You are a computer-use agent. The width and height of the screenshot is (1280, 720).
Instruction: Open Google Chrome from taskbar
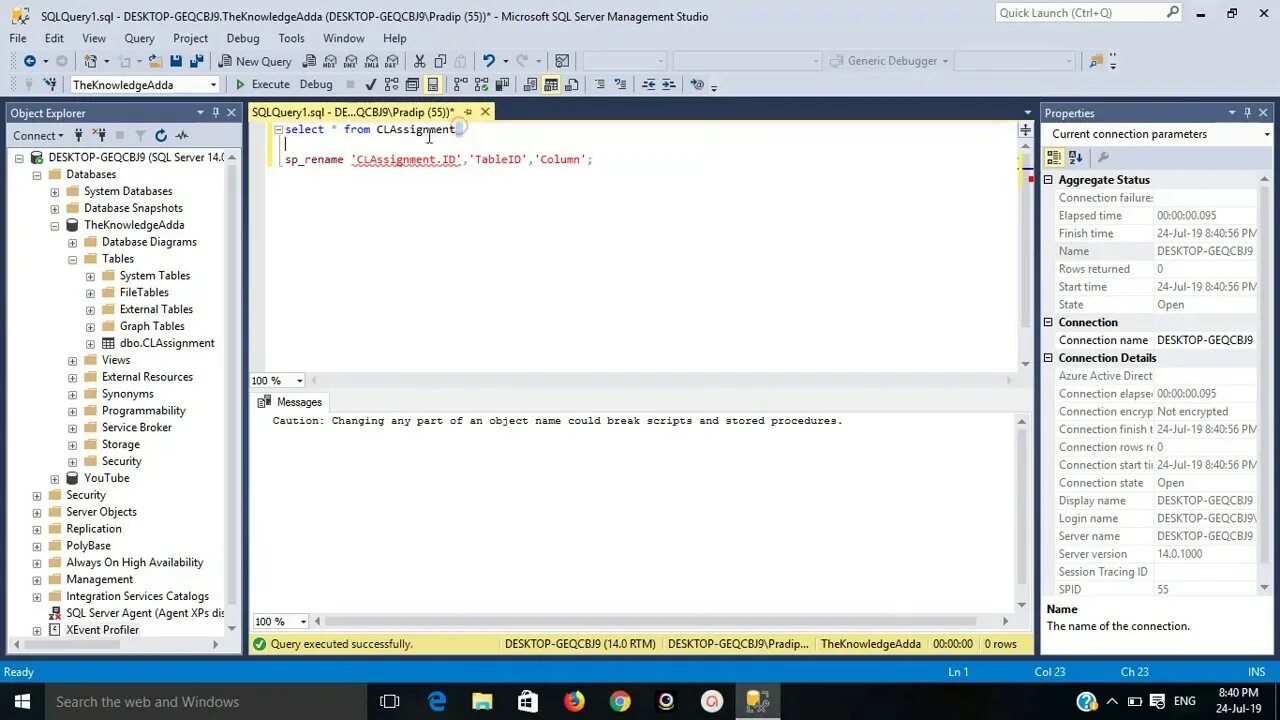[620, 702]
